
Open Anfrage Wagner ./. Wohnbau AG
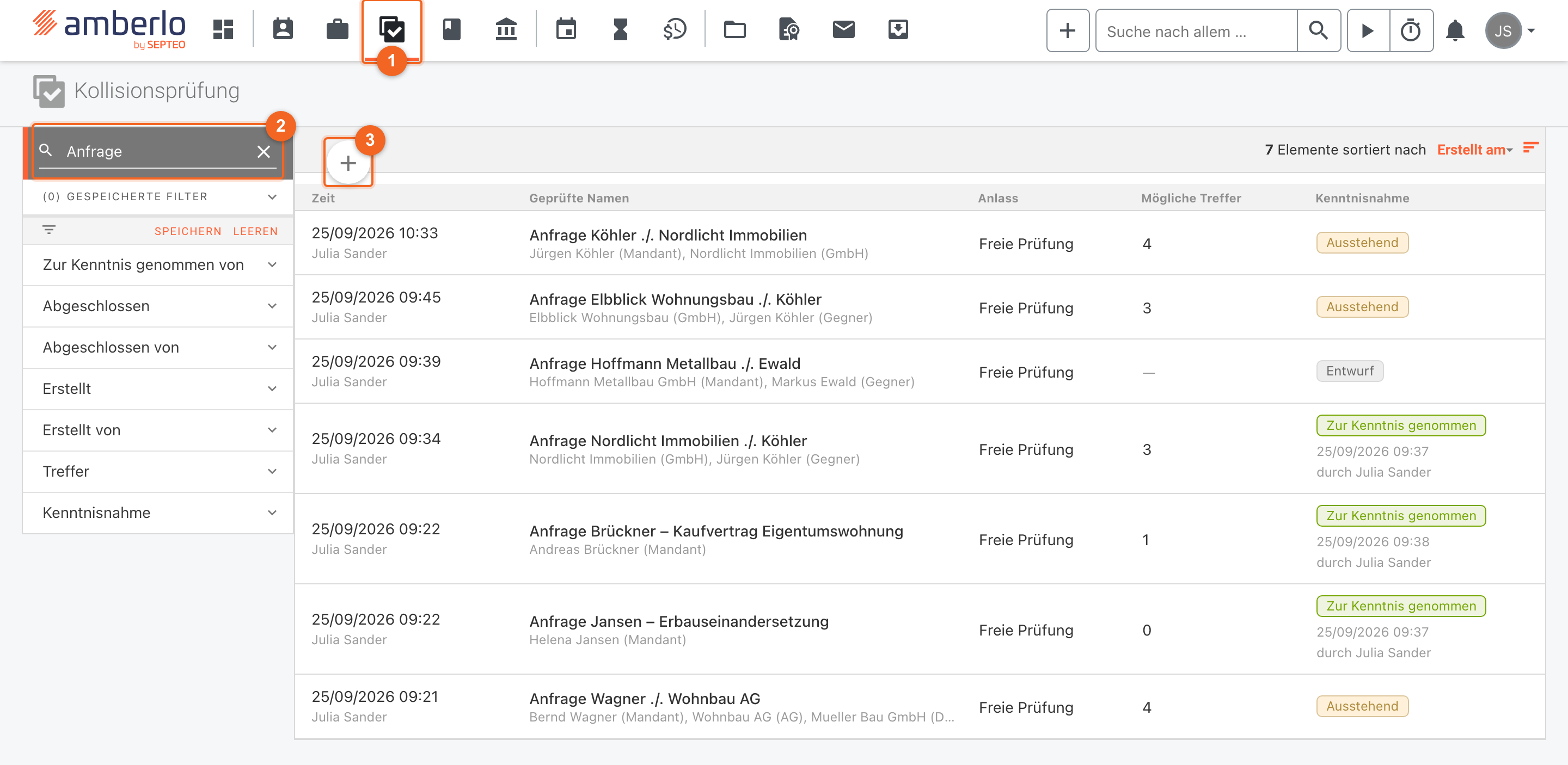(645, 699)
